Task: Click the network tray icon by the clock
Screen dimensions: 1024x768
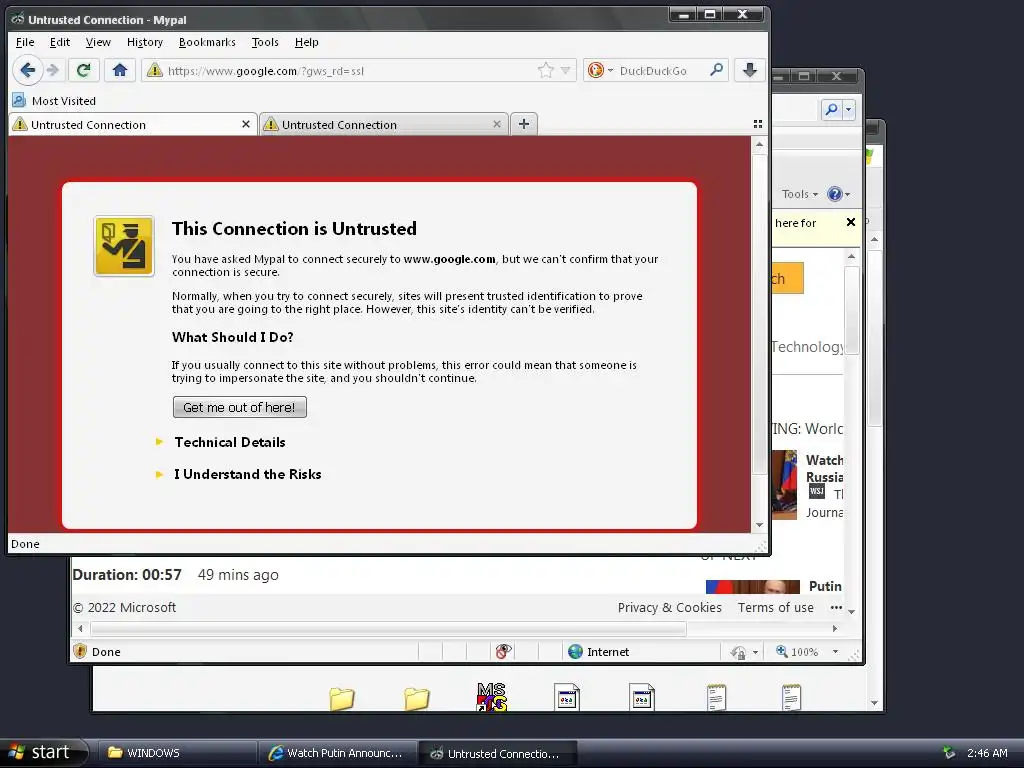Action: pos(949,753)
